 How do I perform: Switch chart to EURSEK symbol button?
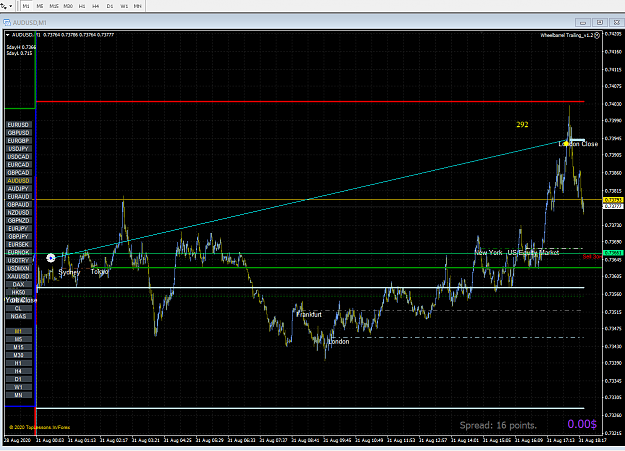pyautogui.click(x=18, y=244)
